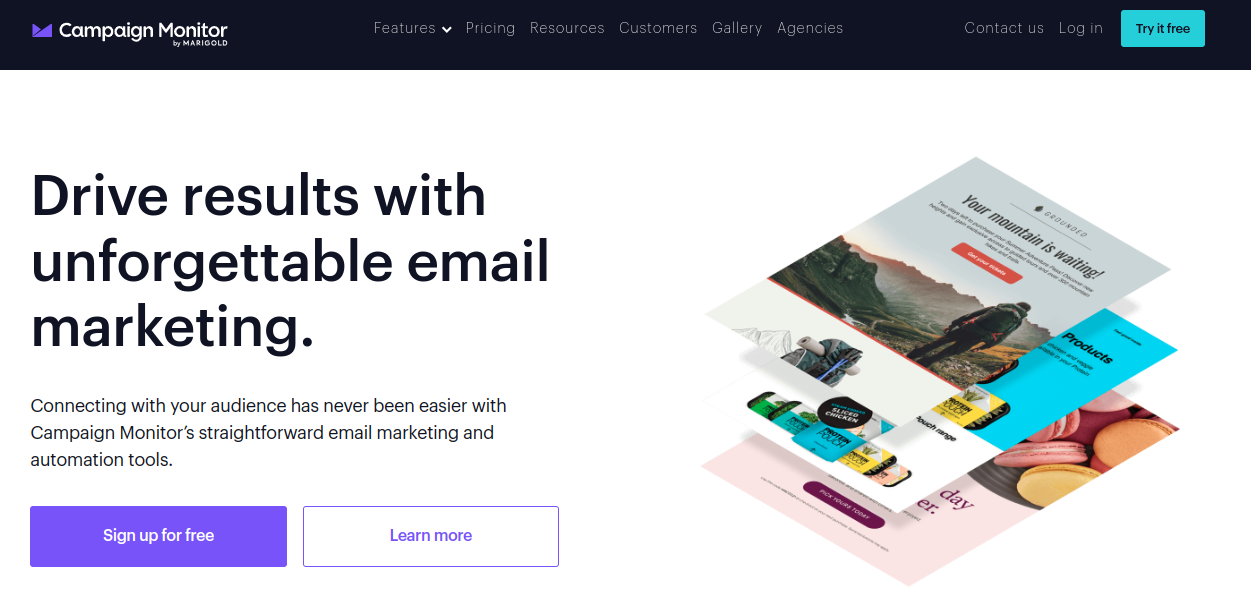This screenshot has width=1251, height=614.
Task: Open the Resources nav item
Action: 567,28
